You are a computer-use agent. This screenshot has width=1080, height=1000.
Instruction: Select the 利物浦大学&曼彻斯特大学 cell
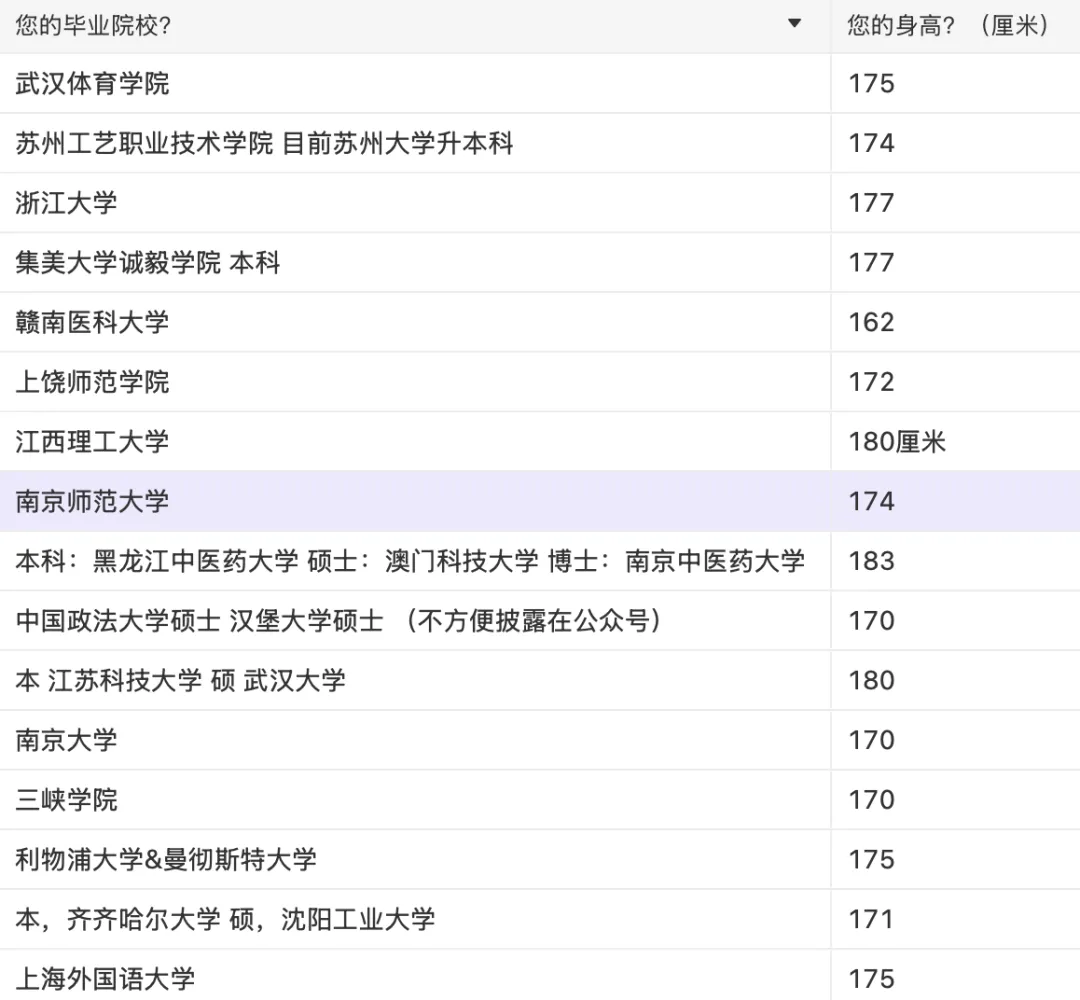click(x=415, y=860)
